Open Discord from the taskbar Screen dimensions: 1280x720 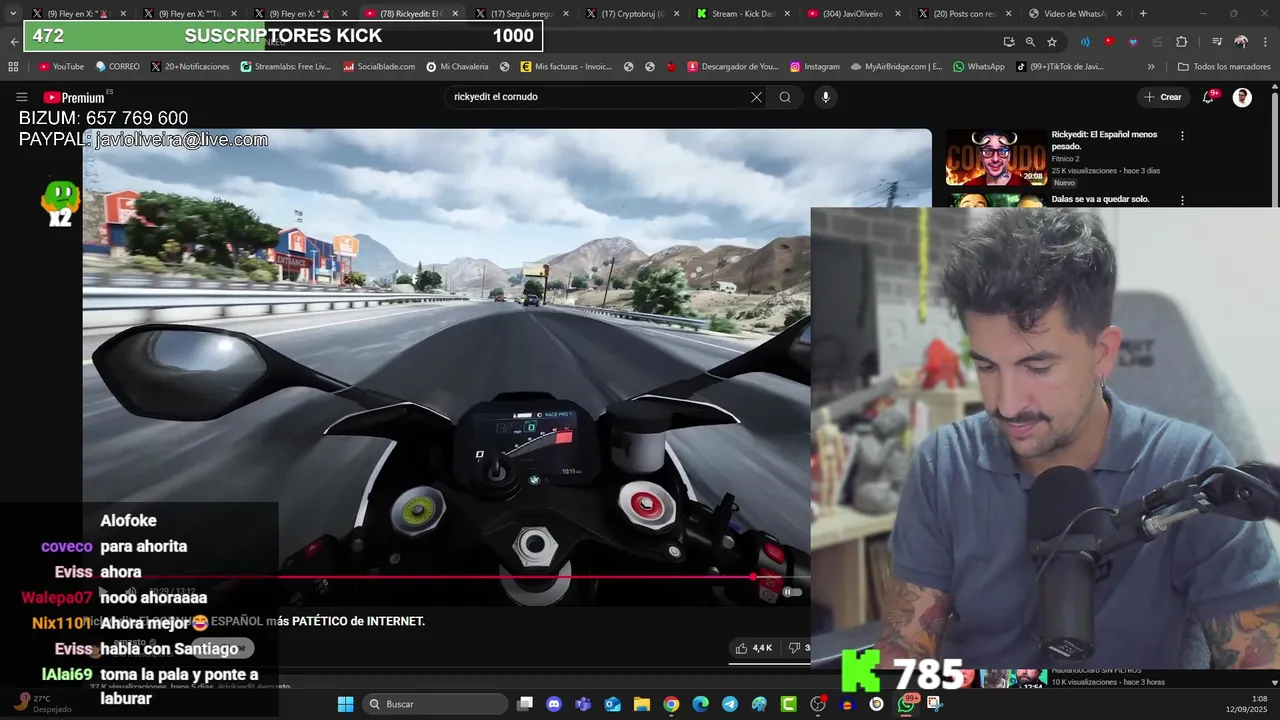(x=554, y=704)
